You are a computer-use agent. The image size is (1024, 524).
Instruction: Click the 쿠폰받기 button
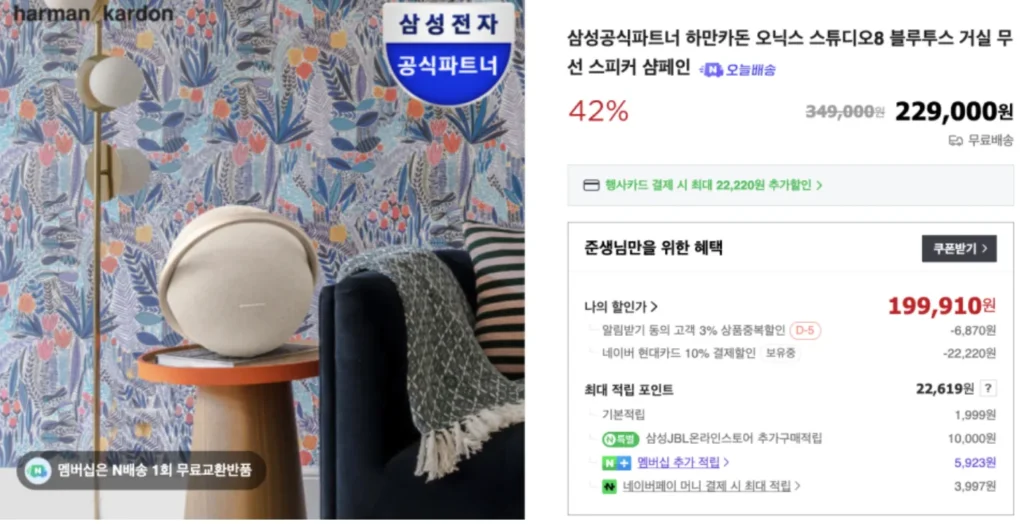pos(959,248)
